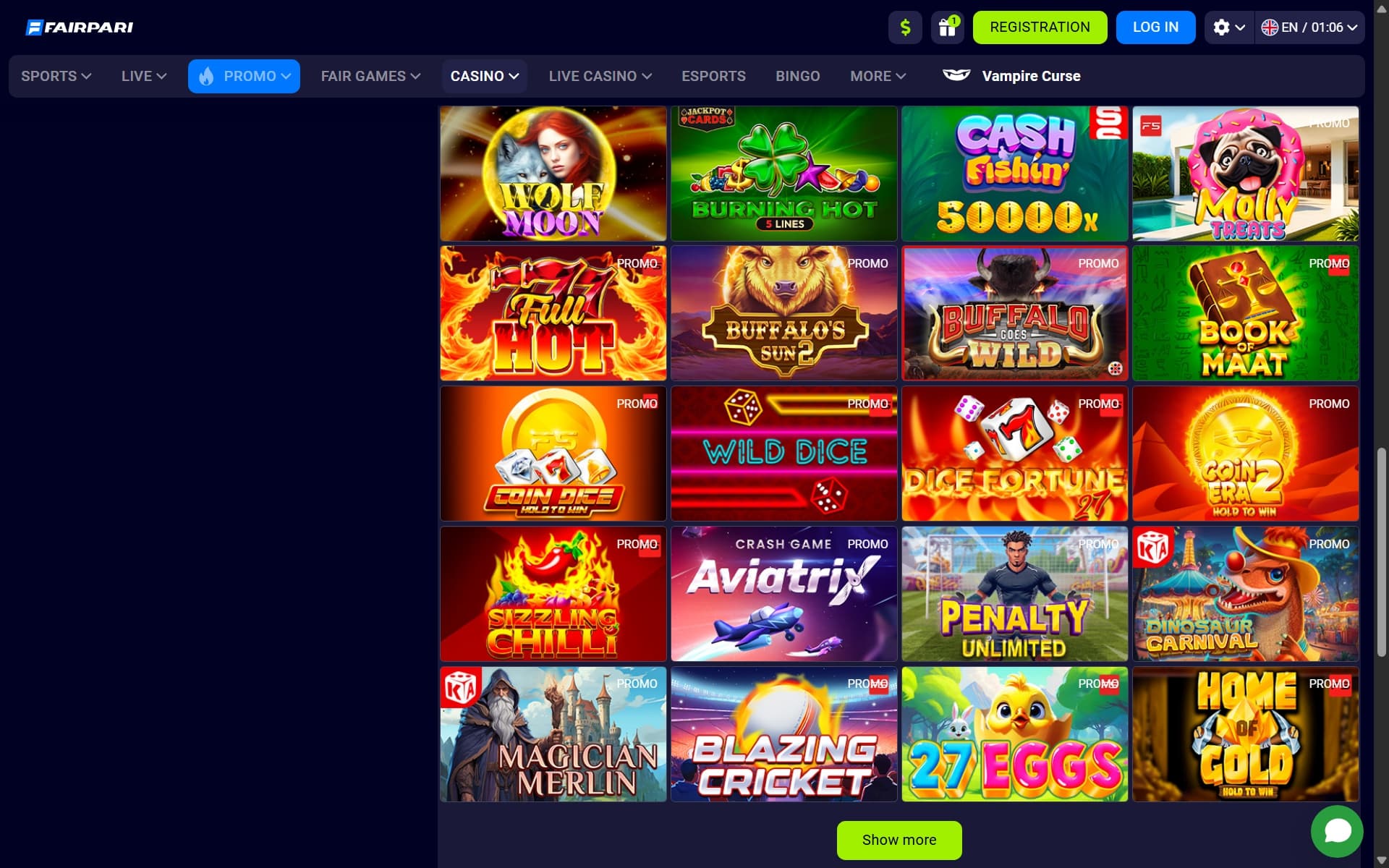Image resolution: width=1389 pixels, height=868 pixels.
Task: Click the page vertical scrollbar thumb
Action: [1381, 552]
